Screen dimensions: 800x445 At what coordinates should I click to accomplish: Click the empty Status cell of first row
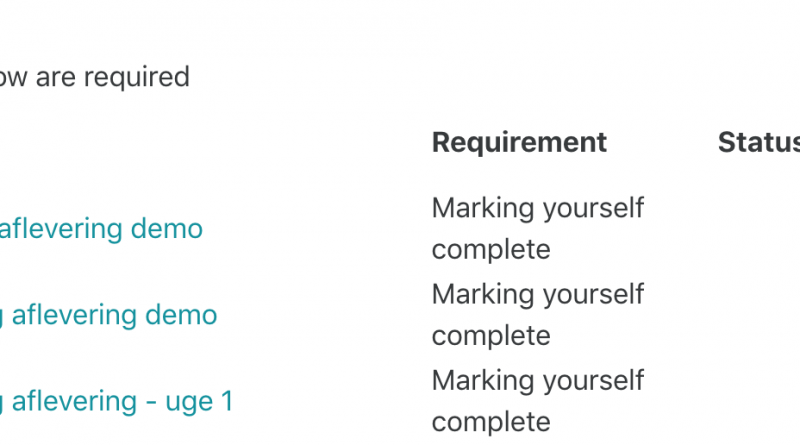pyautogui.click(x=759, y=229)
